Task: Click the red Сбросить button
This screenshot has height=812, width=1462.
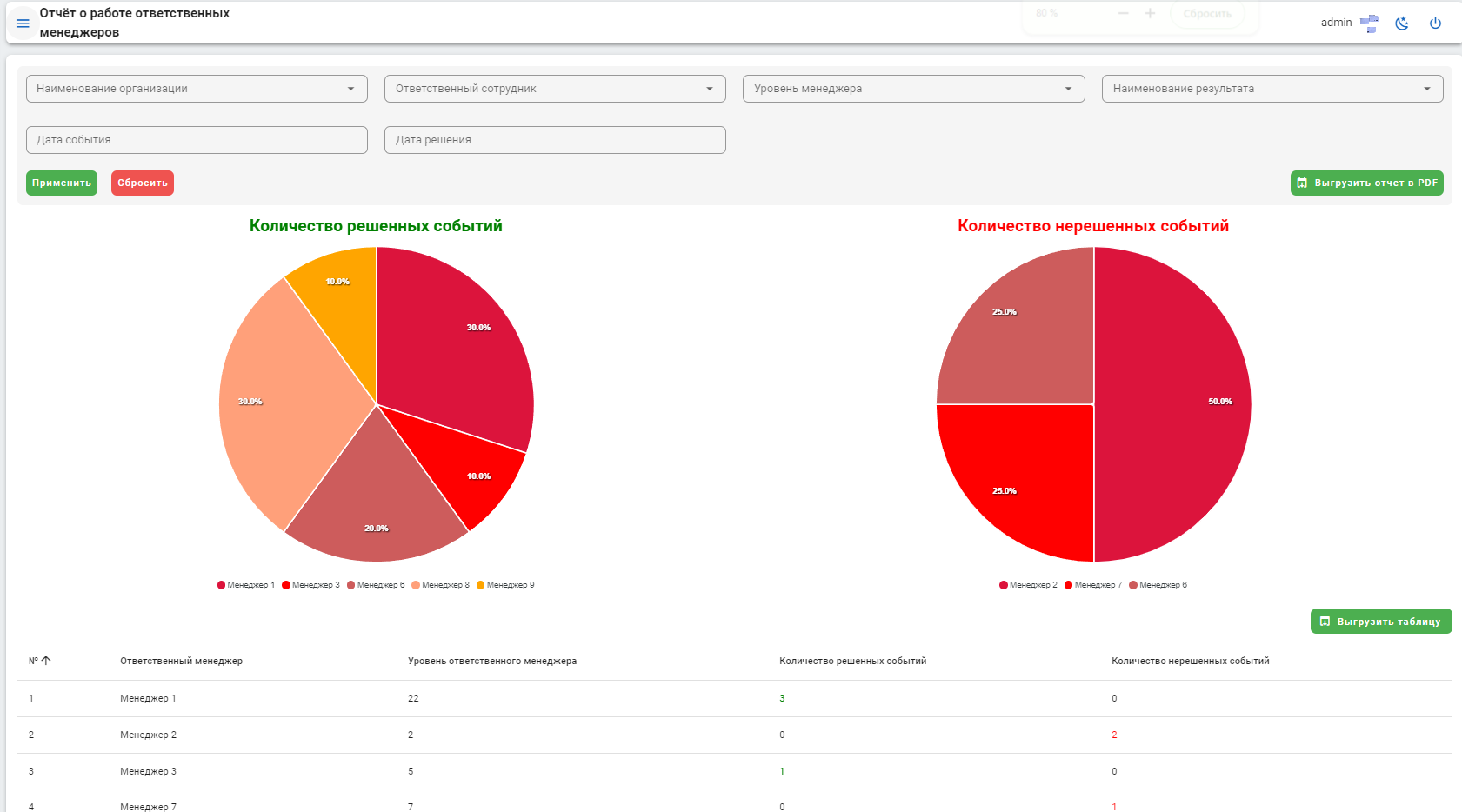Action: tap(143, 183)
